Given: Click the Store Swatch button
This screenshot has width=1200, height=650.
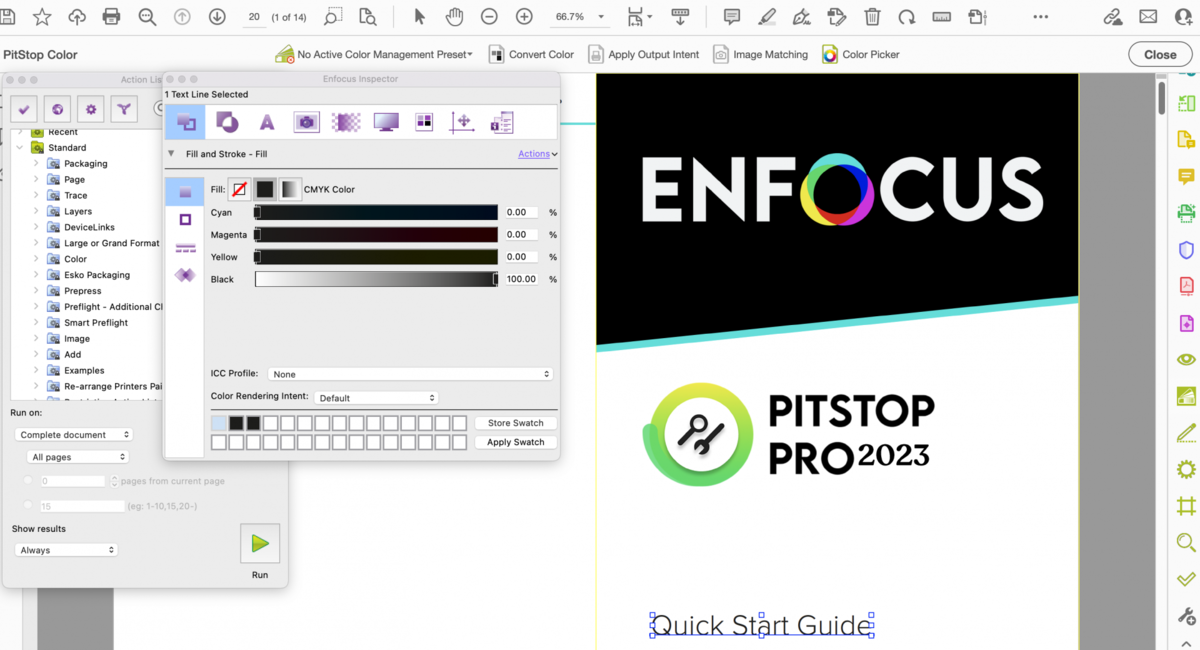Looking at the screenshot, I should [514, 422].
